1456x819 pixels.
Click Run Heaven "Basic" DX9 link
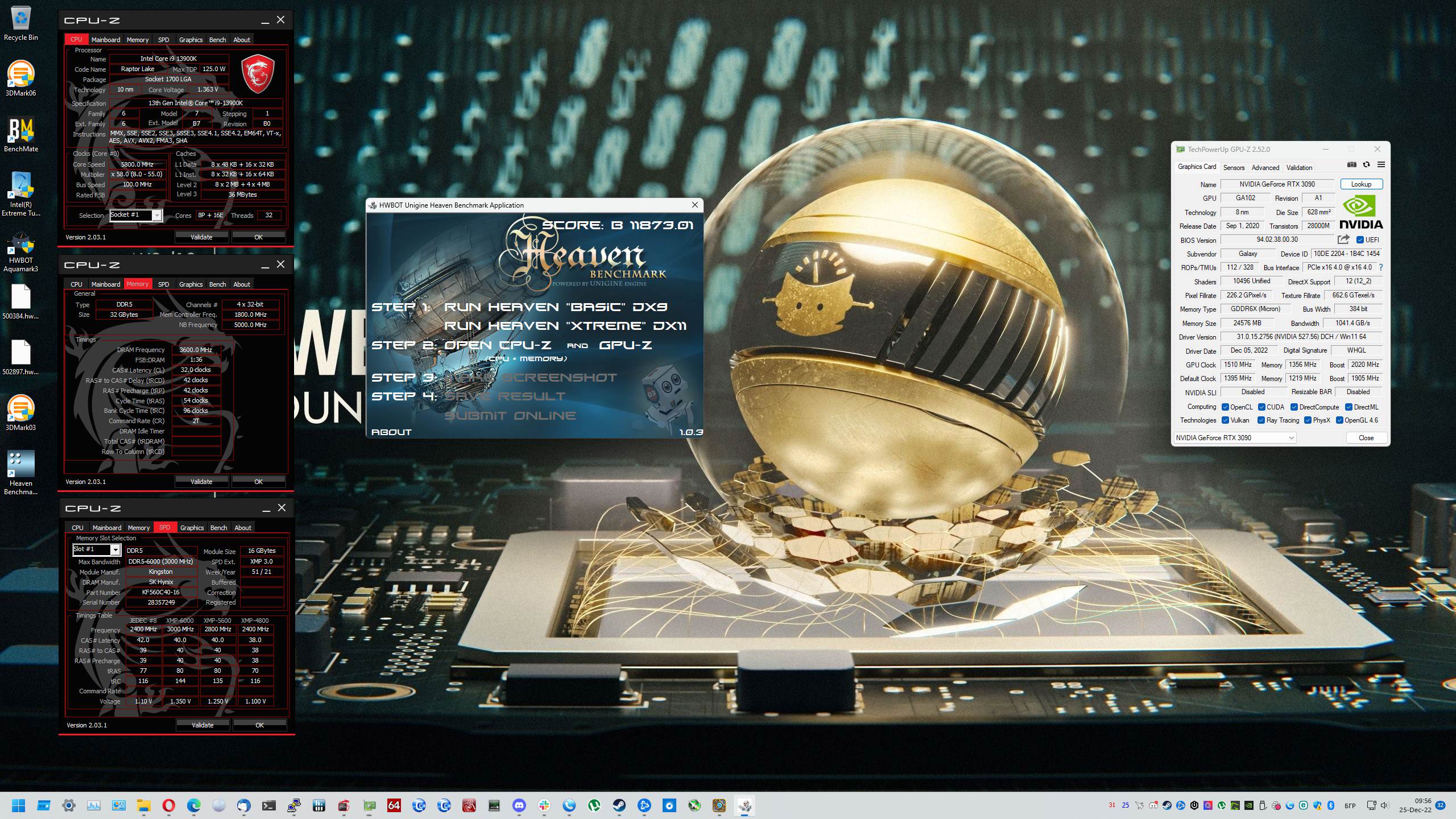pos(556,307)
